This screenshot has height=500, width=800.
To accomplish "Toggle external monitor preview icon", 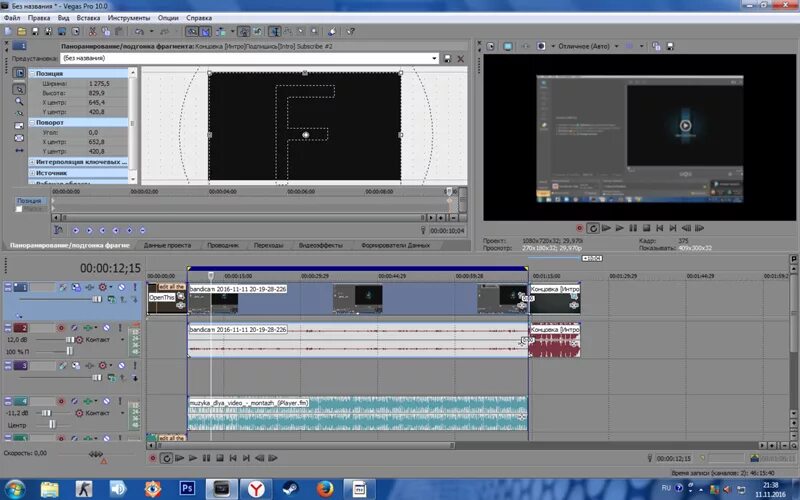I will pos(508,46).
